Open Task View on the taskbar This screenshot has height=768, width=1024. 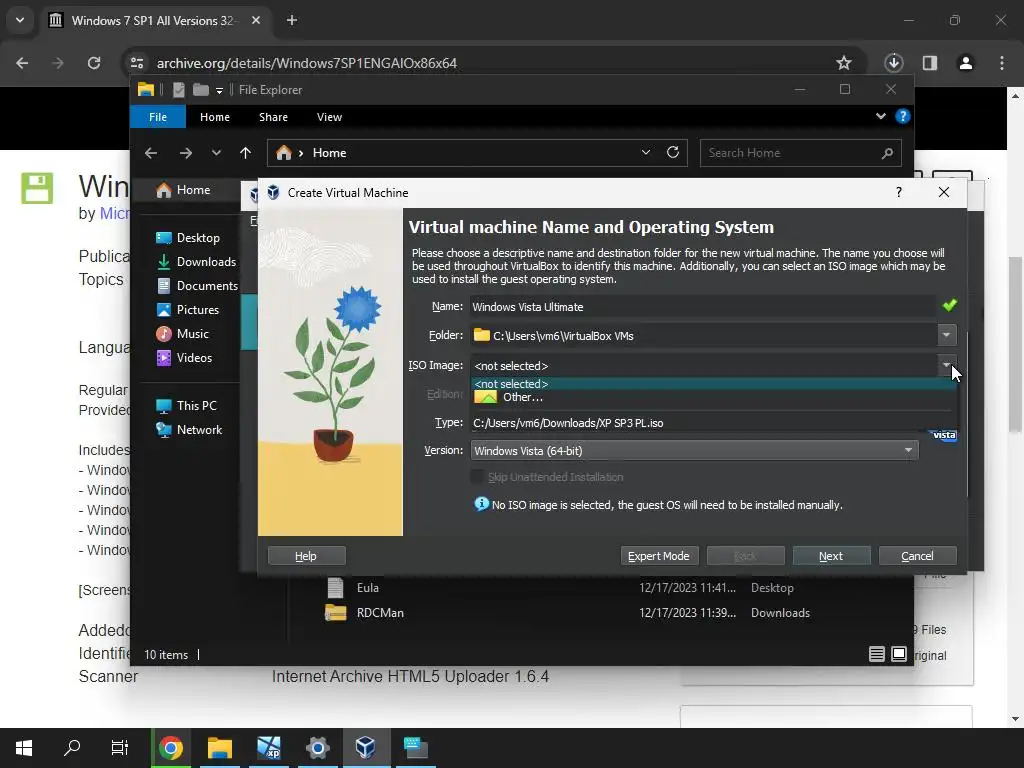[x=120, y=748]
